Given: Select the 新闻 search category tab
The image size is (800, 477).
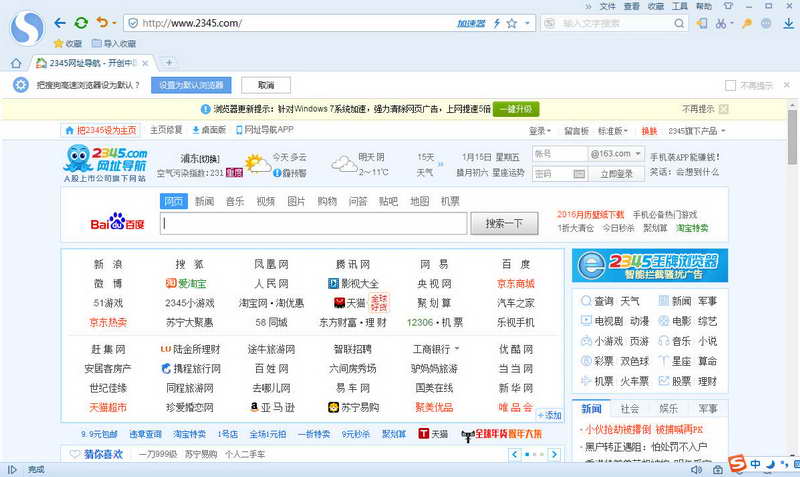Looking at the screenshot, I should 204,201.
